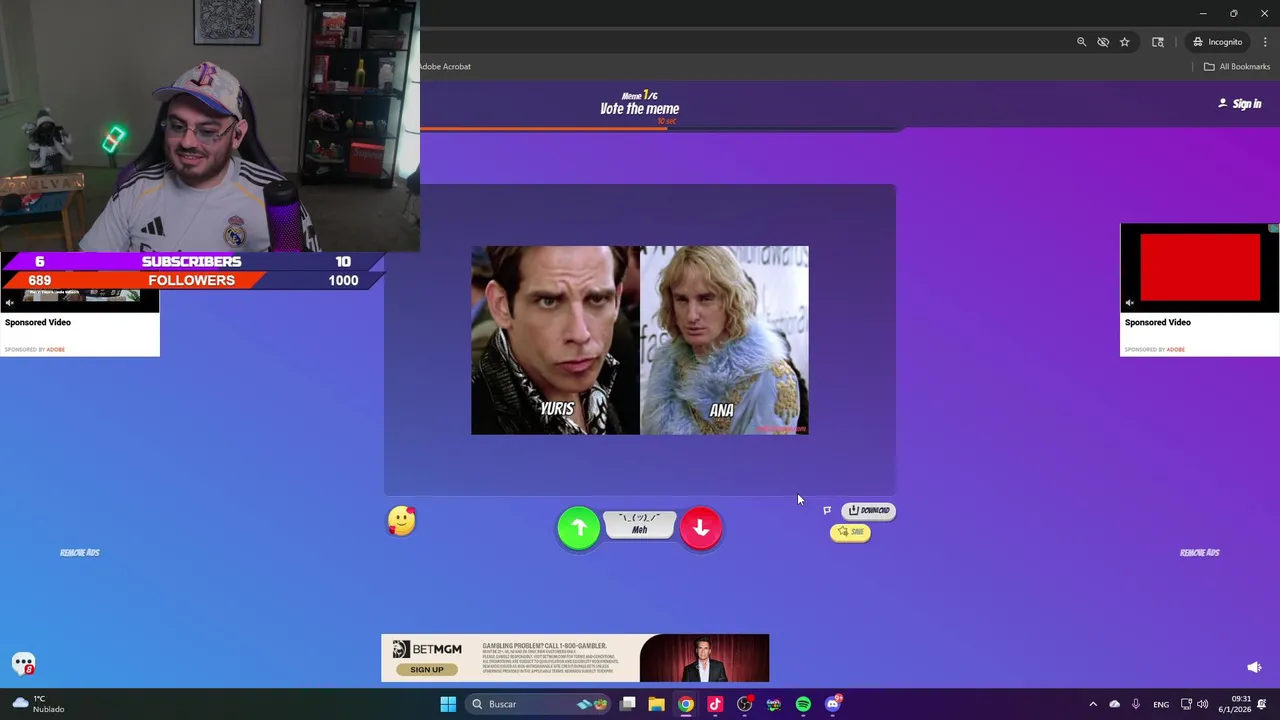Open third-party cookies blocked eye icon
Viewport: 1280px width, 720px height.
pos(1103,42)
